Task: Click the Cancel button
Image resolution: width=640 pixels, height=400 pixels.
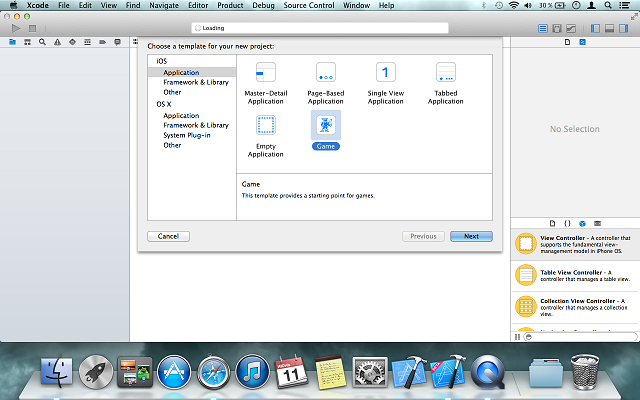Action: tap(168, 236)
